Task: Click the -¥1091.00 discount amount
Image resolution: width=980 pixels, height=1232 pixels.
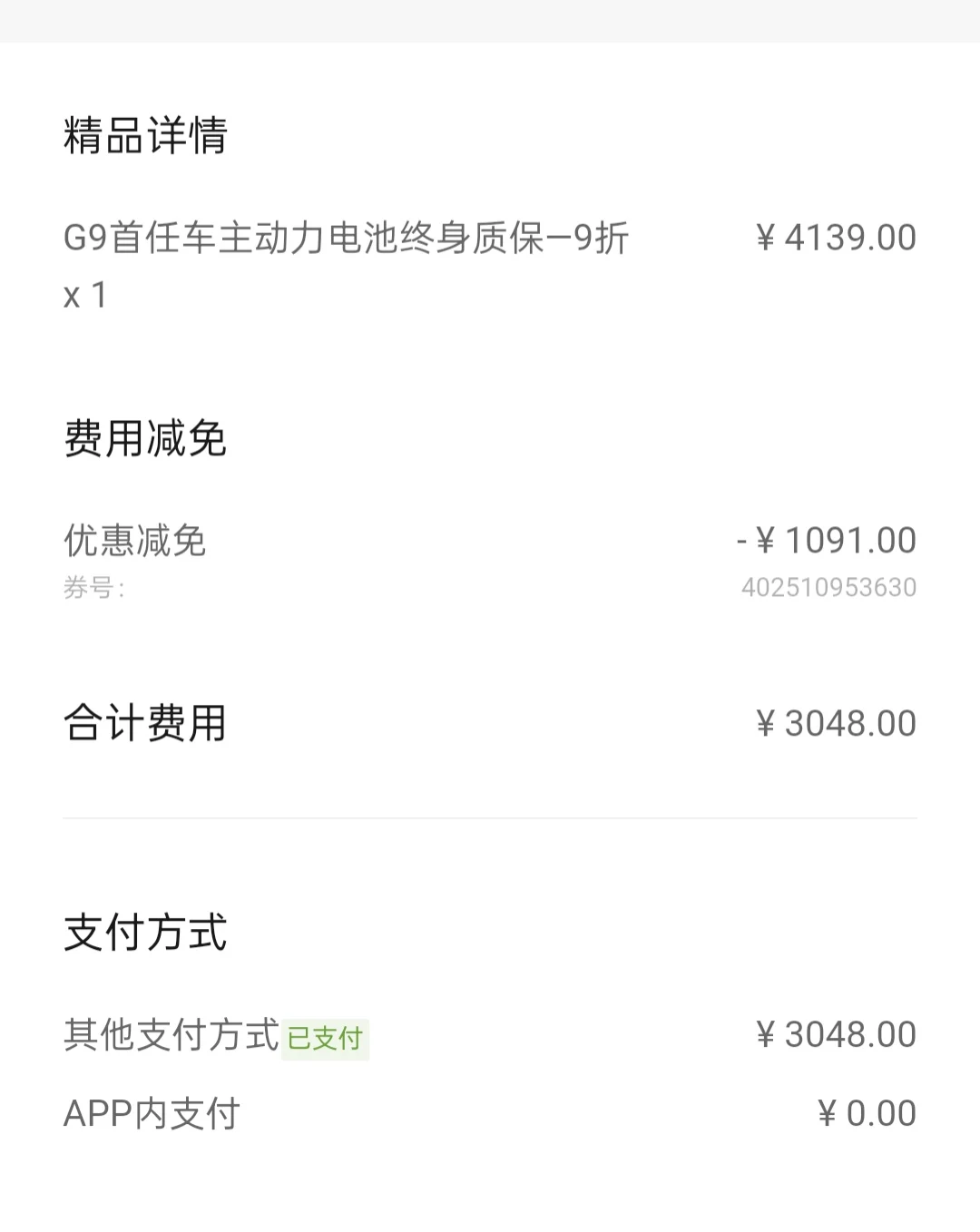Action: [x=827, y=541]
